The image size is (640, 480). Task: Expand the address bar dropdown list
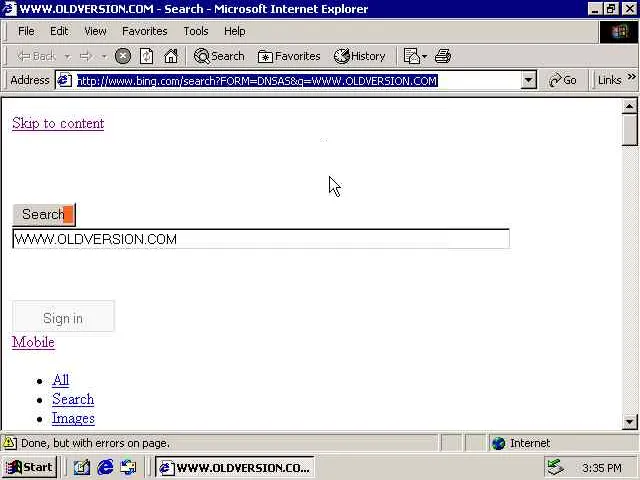pos(529,80)
